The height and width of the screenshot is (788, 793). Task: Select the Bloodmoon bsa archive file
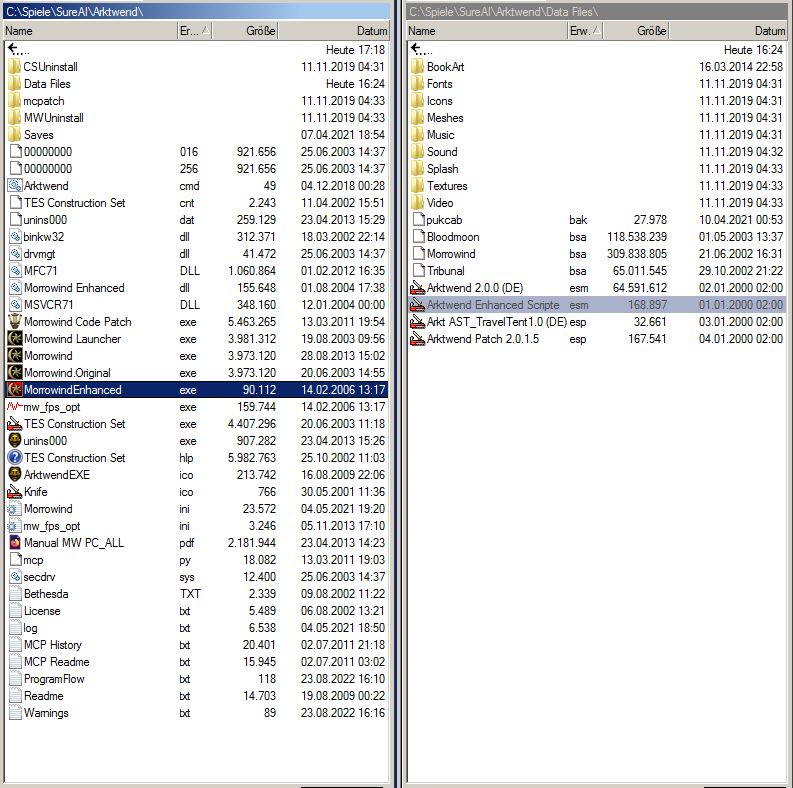452,237
